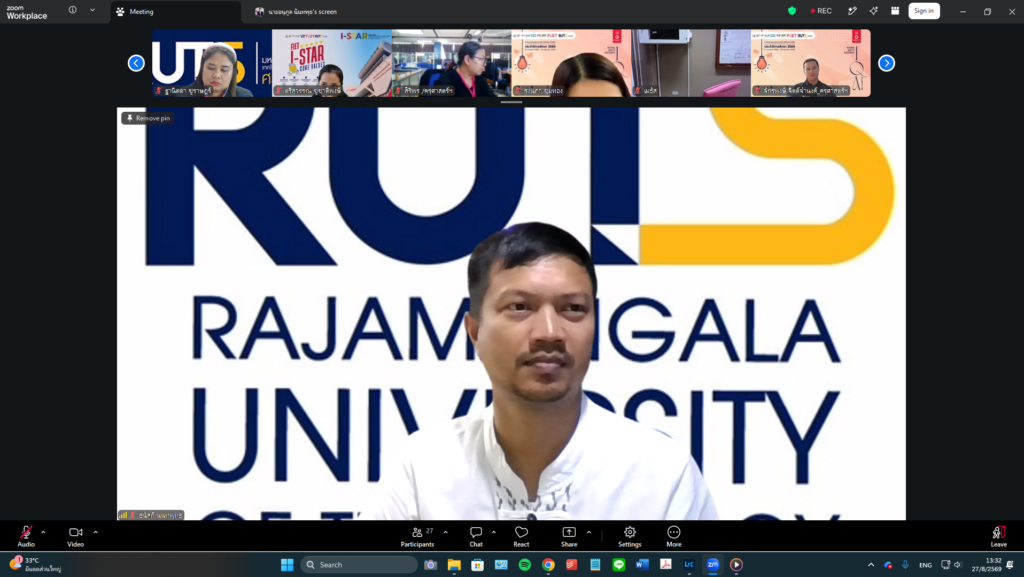
Task: Start Share screen
Action: pyautogui.click(x=569, y=537)
